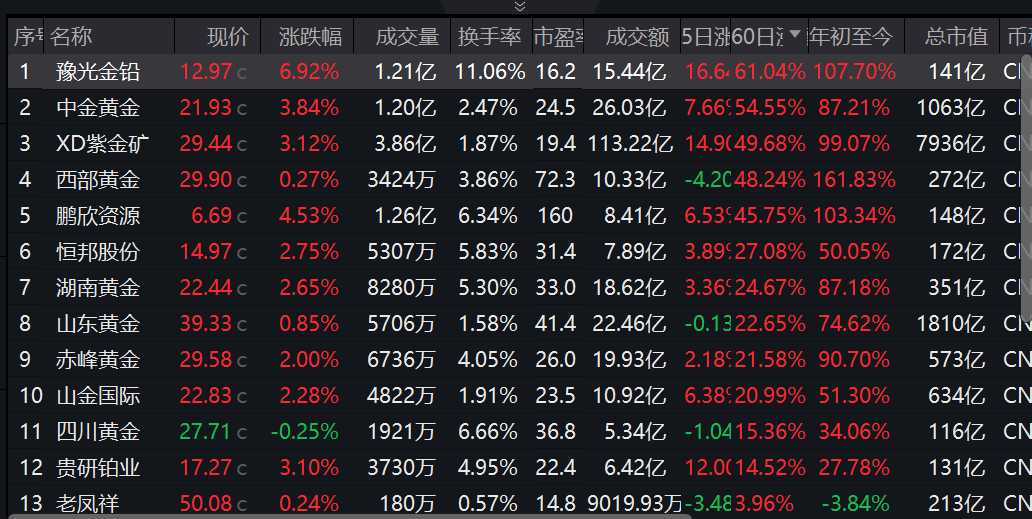Expand the double-chevron panel at top
Image resolution: width=1032 pixels, height=519 pixels.
(519, 6)
